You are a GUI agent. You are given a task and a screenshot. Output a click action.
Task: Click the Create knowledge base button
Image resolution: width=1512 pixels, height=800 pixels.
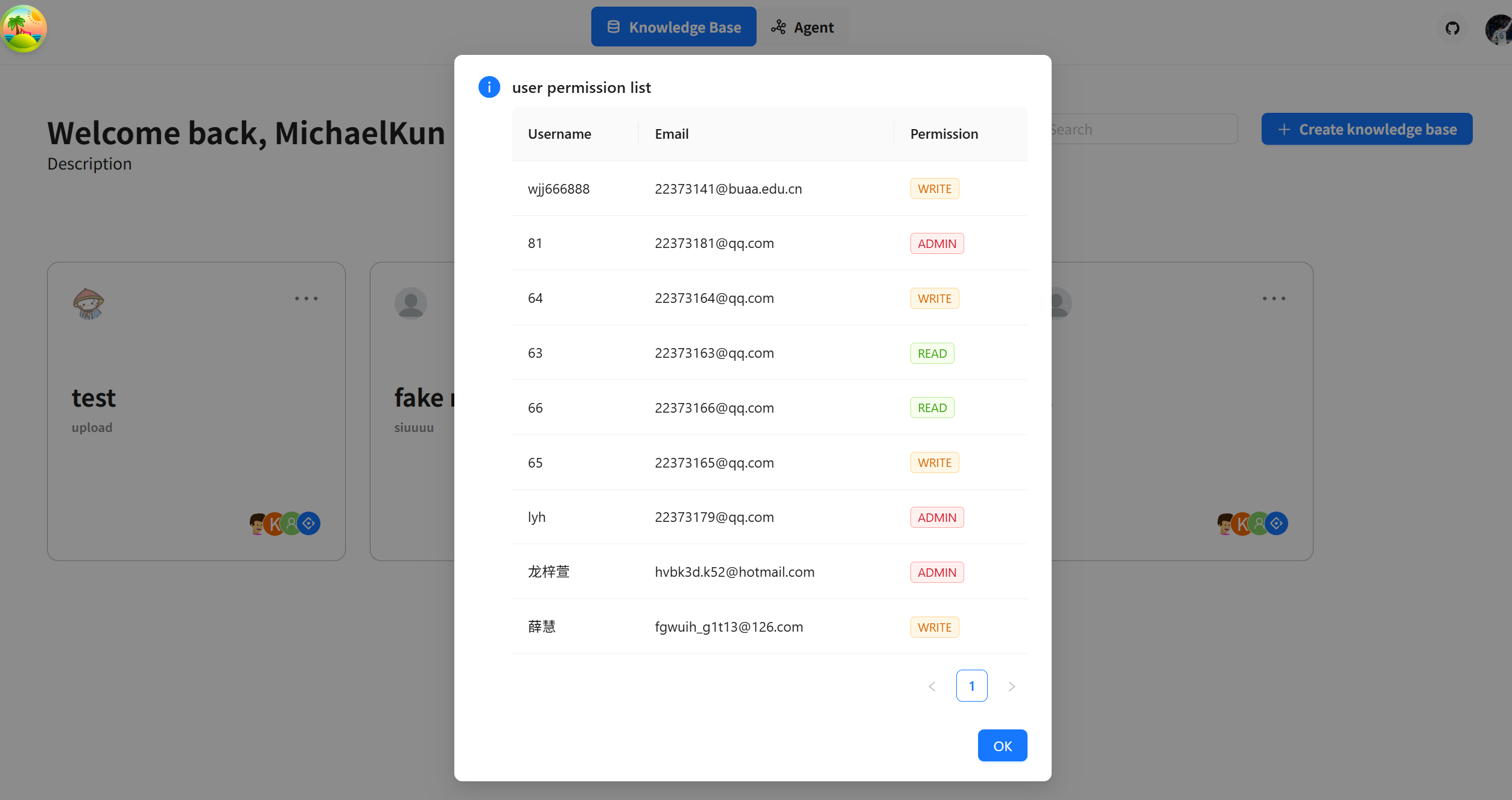click(1367, 129)
